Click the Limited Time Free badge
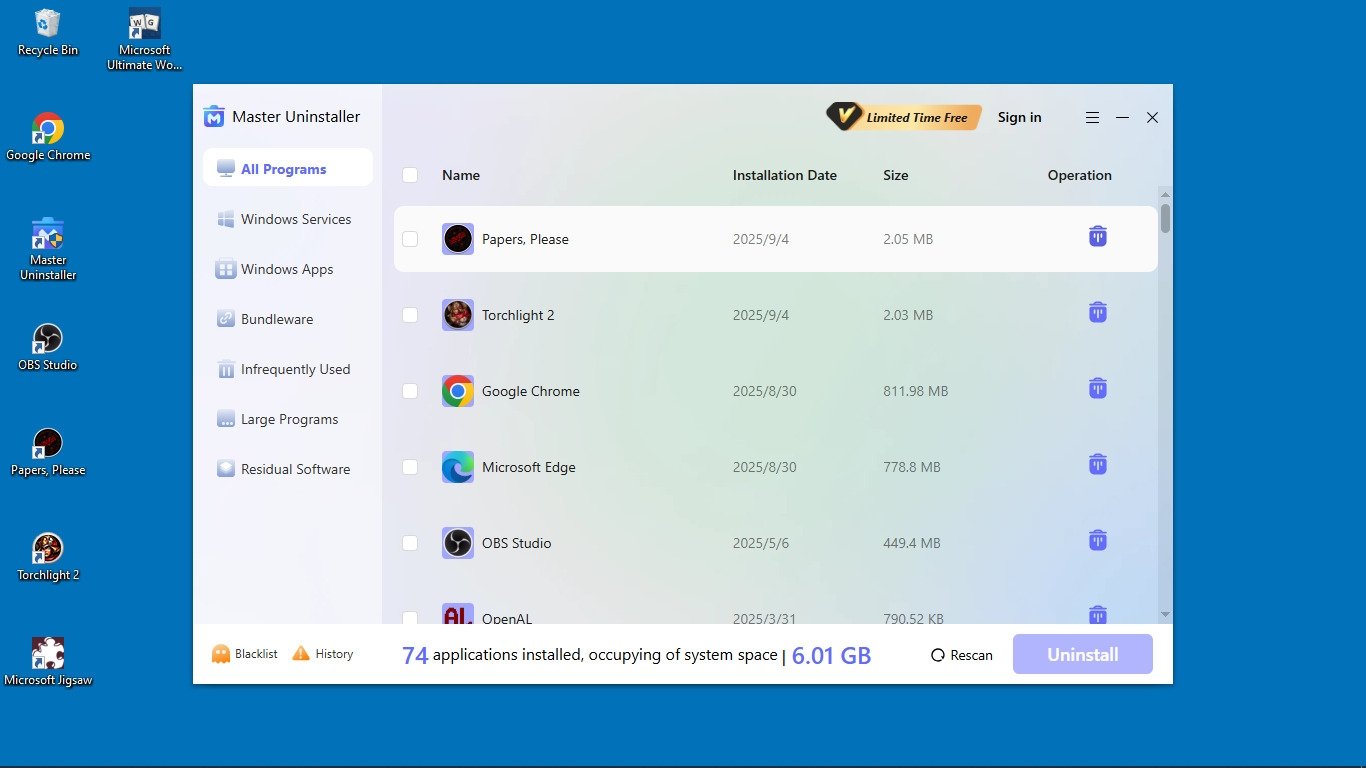This screenshot has height=768, width=1366. 904,118
